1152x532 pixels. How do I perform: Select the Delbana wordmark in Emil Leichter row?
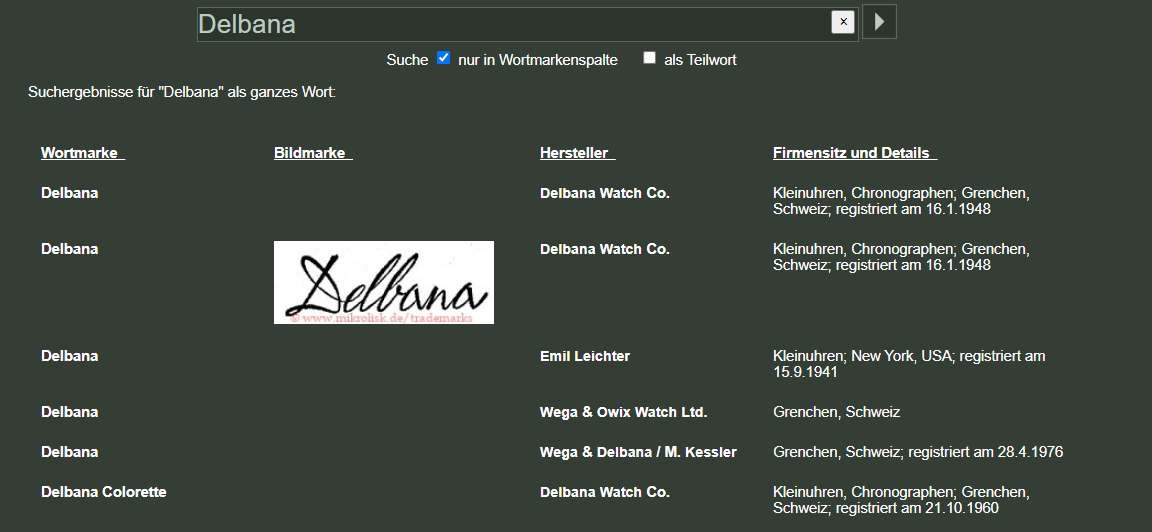(70, 356)
